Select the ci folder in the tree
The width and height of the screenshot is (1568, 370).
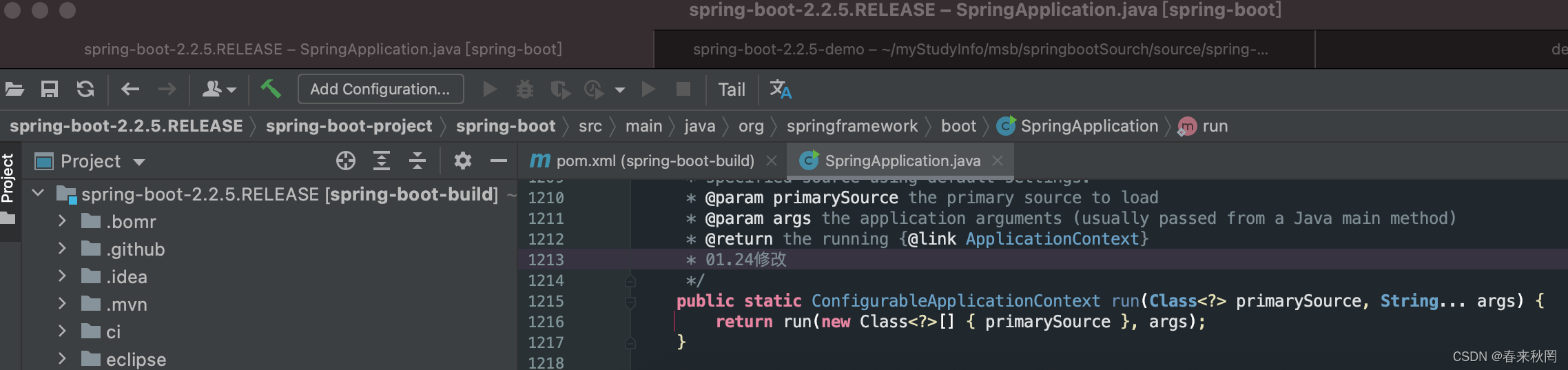coord(101,332)
